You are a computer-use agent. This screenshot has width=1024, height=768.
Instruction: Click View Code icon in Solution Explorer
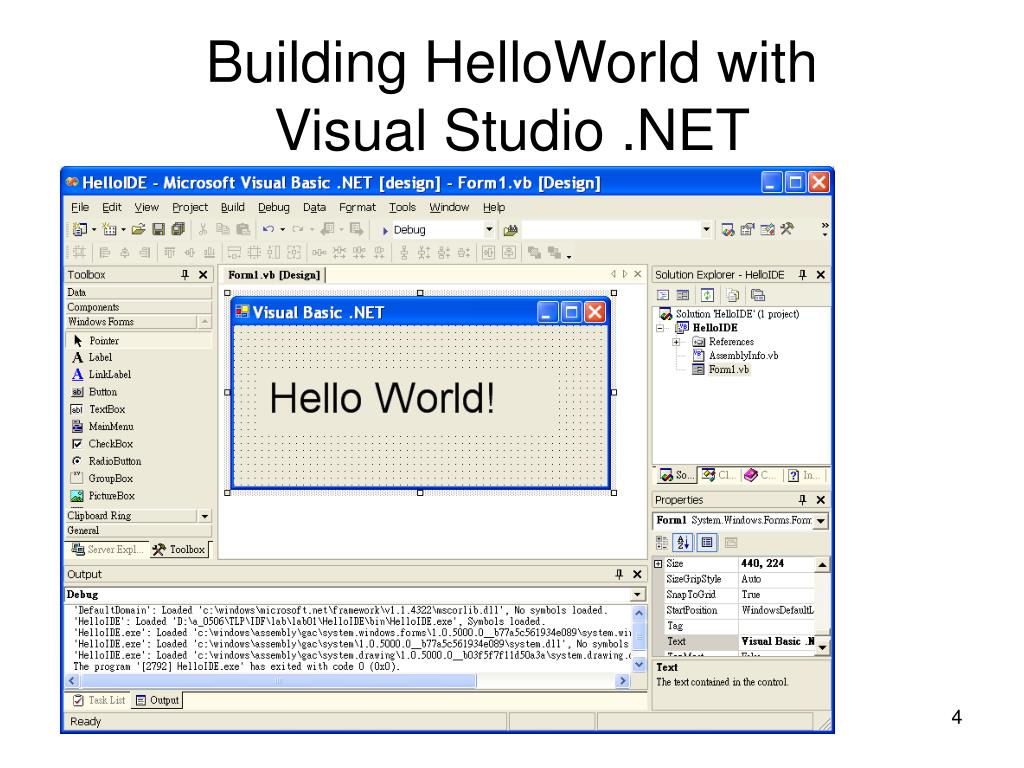663,295
